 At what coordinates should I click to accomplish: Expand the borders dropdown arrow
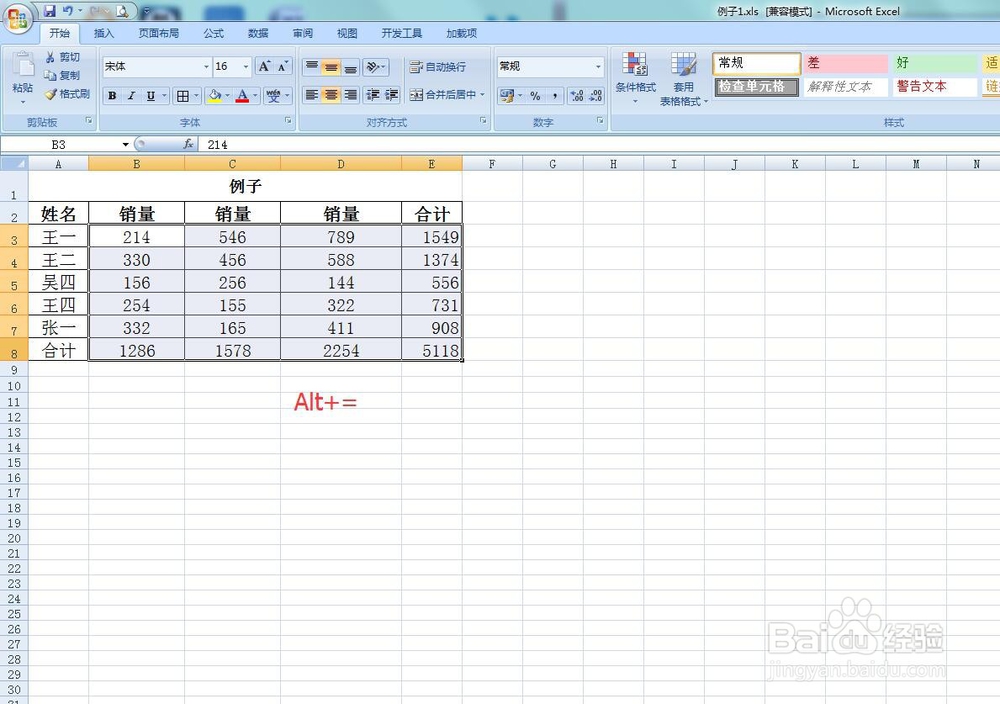[196, 96]
